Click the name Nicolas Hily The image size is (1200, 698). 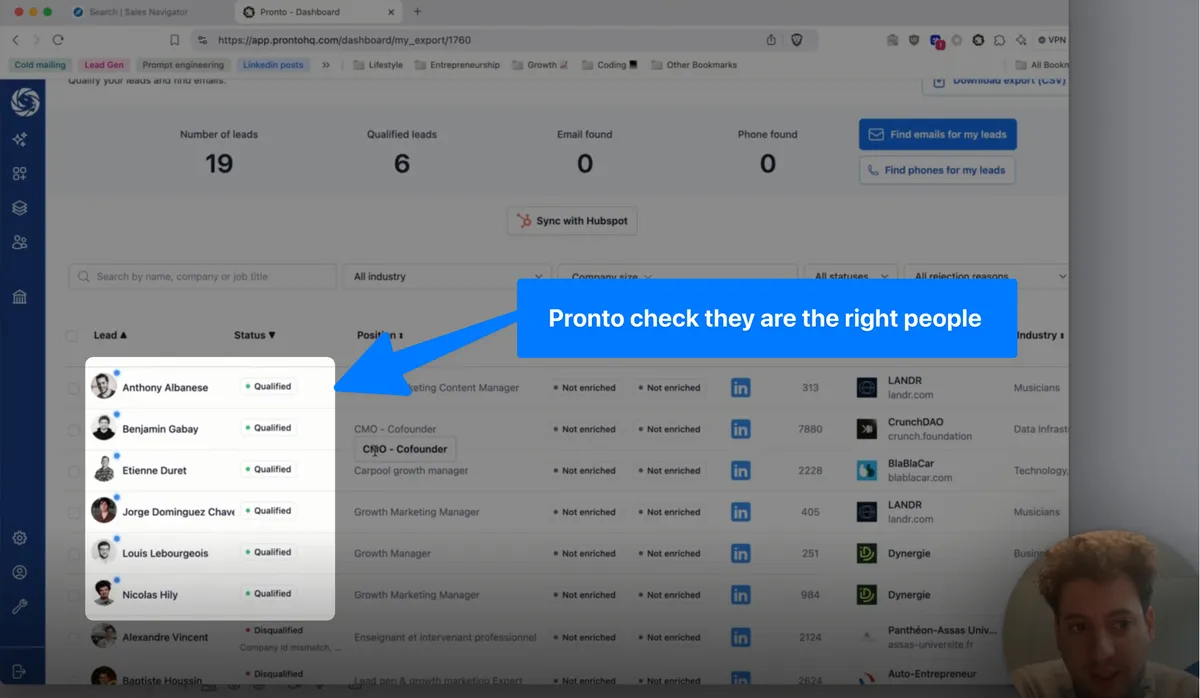click(150, 595)
